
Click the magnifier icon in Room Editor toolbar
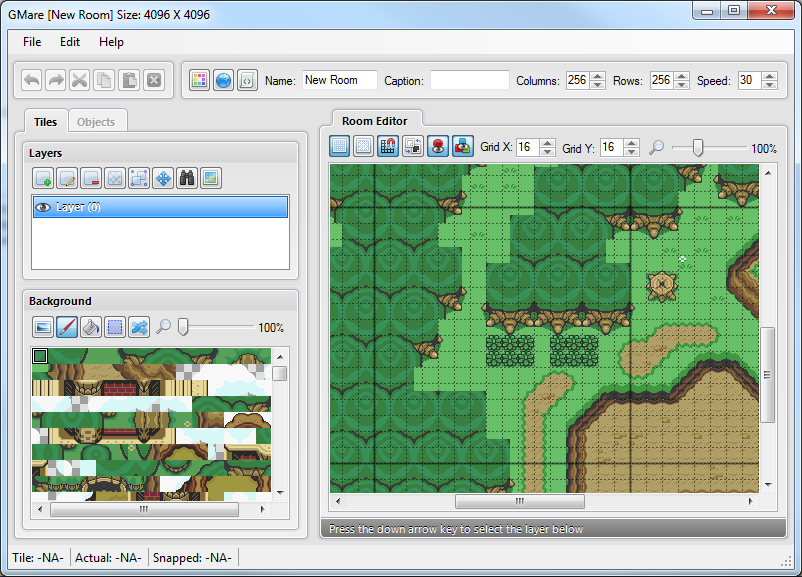pyautogui.click(x=657, y=148)
